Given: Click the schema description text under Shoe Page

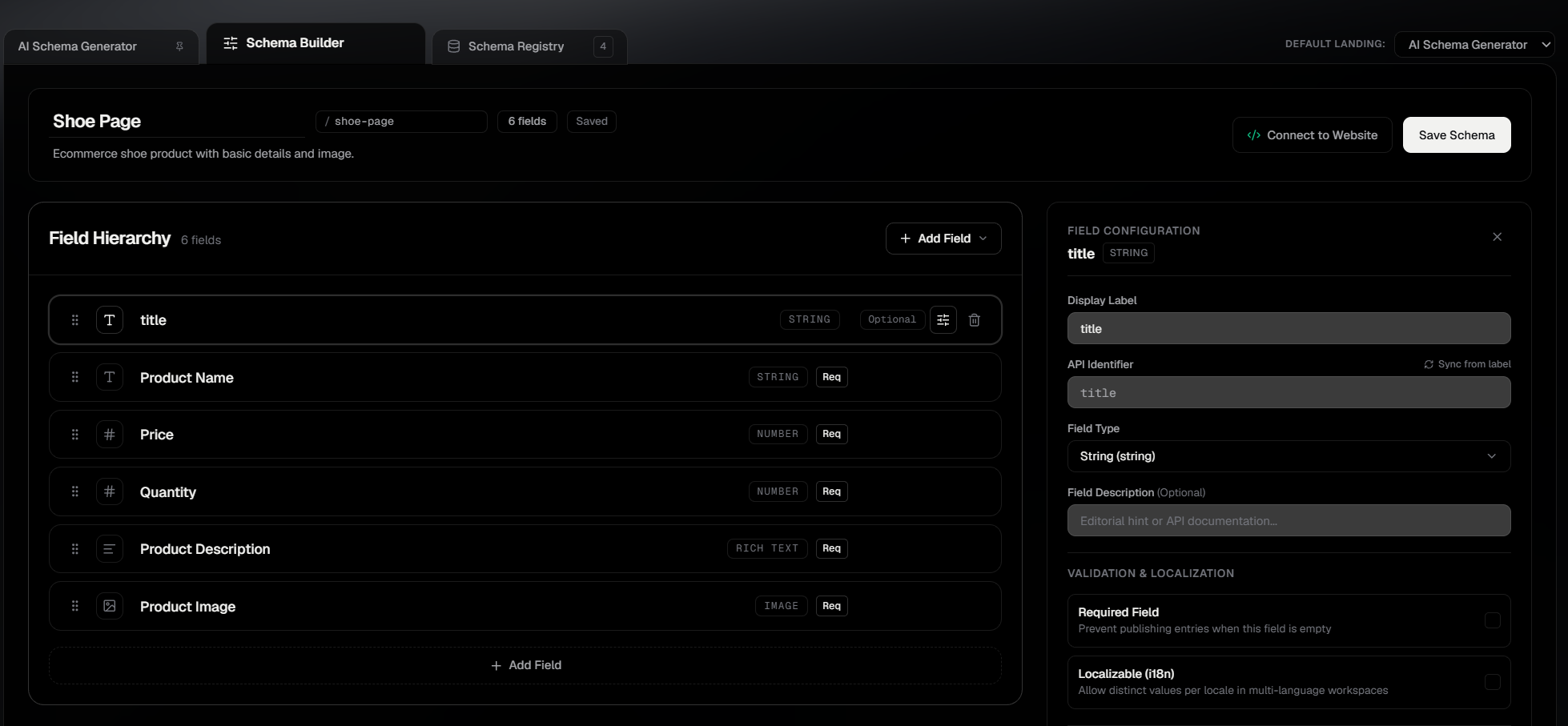Looking at the screenshot, I should (x=203, y=154).
